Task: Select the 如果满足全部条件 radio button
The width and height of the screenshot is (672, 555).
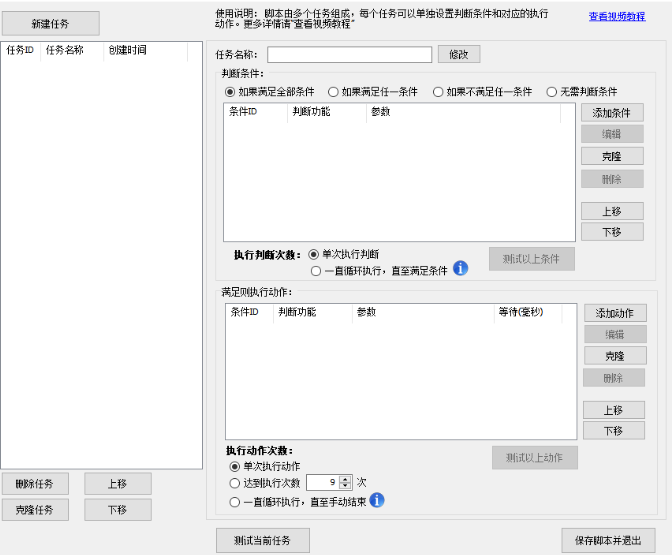Action: (230, 92)
